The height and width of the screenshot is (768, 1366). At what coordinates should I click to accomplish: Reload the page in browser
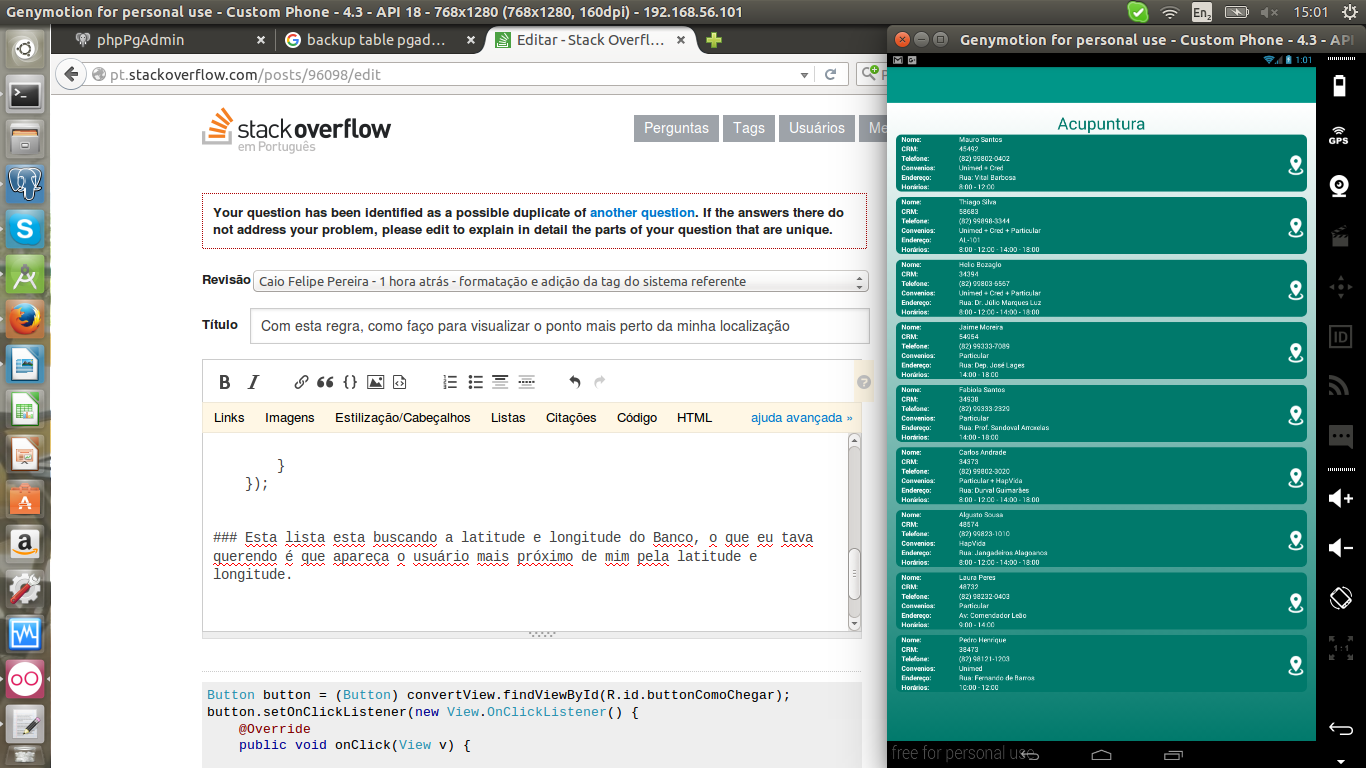pyautogui.click(x=831, y=75)
